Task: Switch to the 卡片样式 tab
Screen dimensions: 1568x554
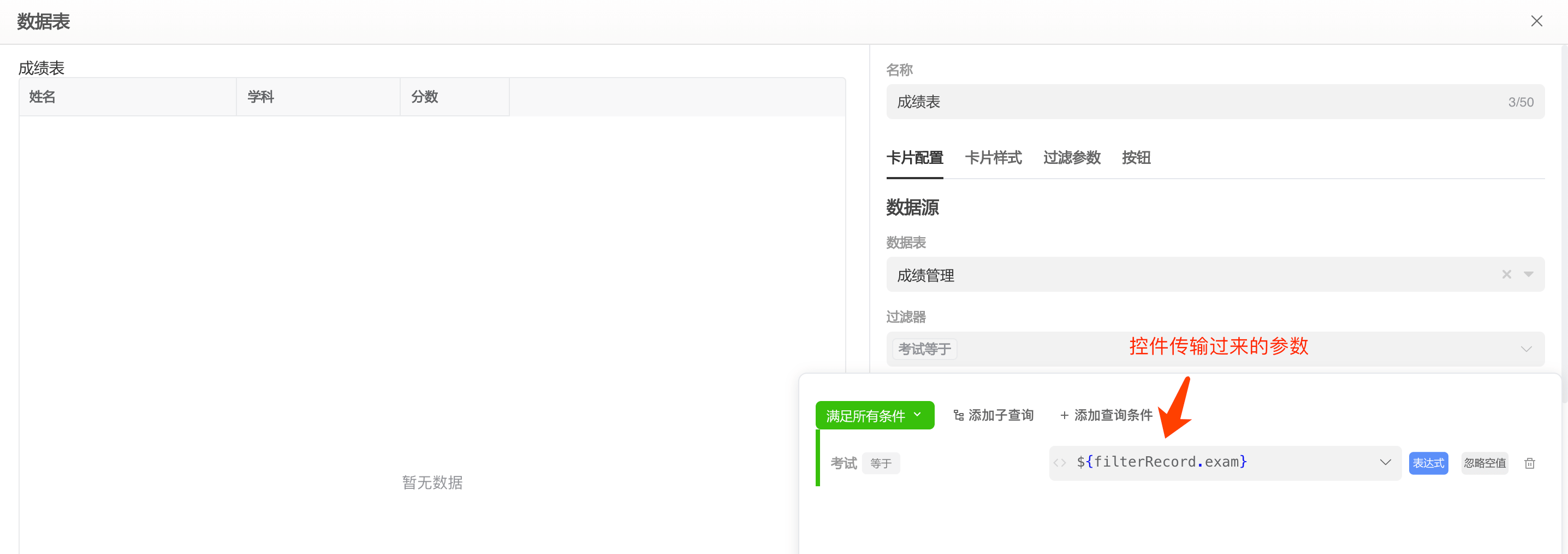Action: 994,158
